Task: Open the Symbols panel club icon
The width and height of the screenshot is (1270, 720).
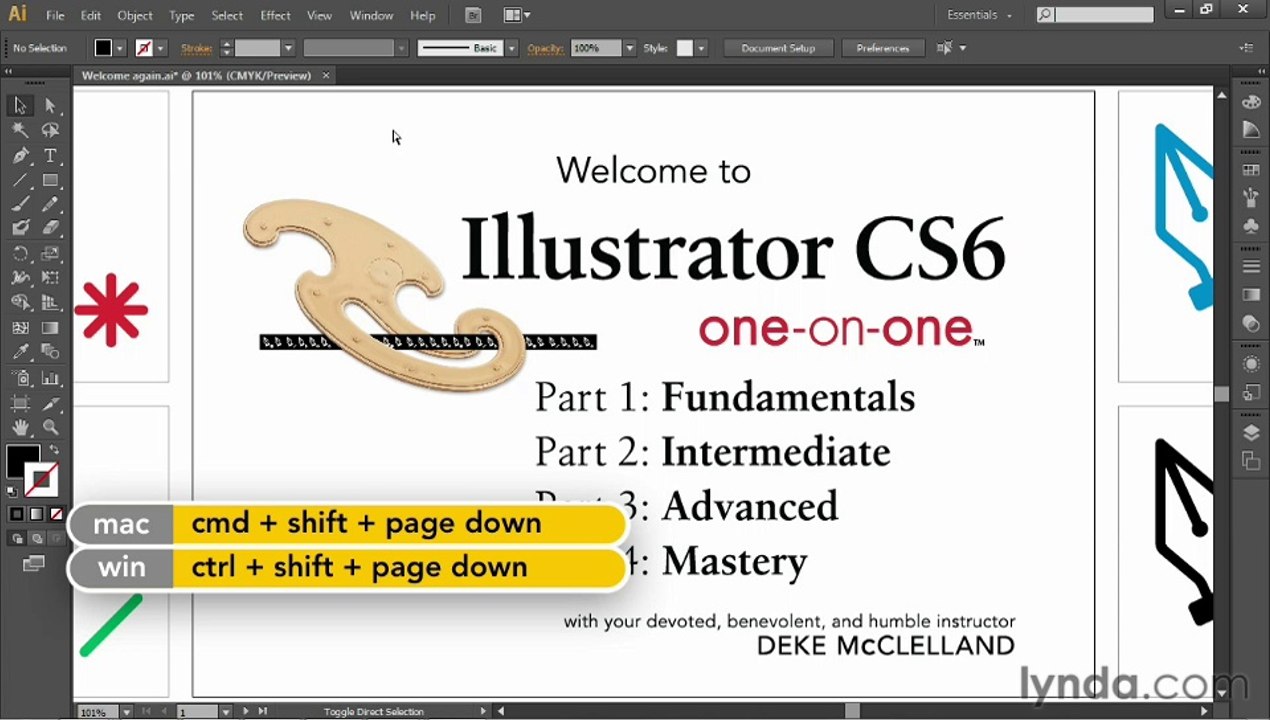Action: pos(1251,227)
